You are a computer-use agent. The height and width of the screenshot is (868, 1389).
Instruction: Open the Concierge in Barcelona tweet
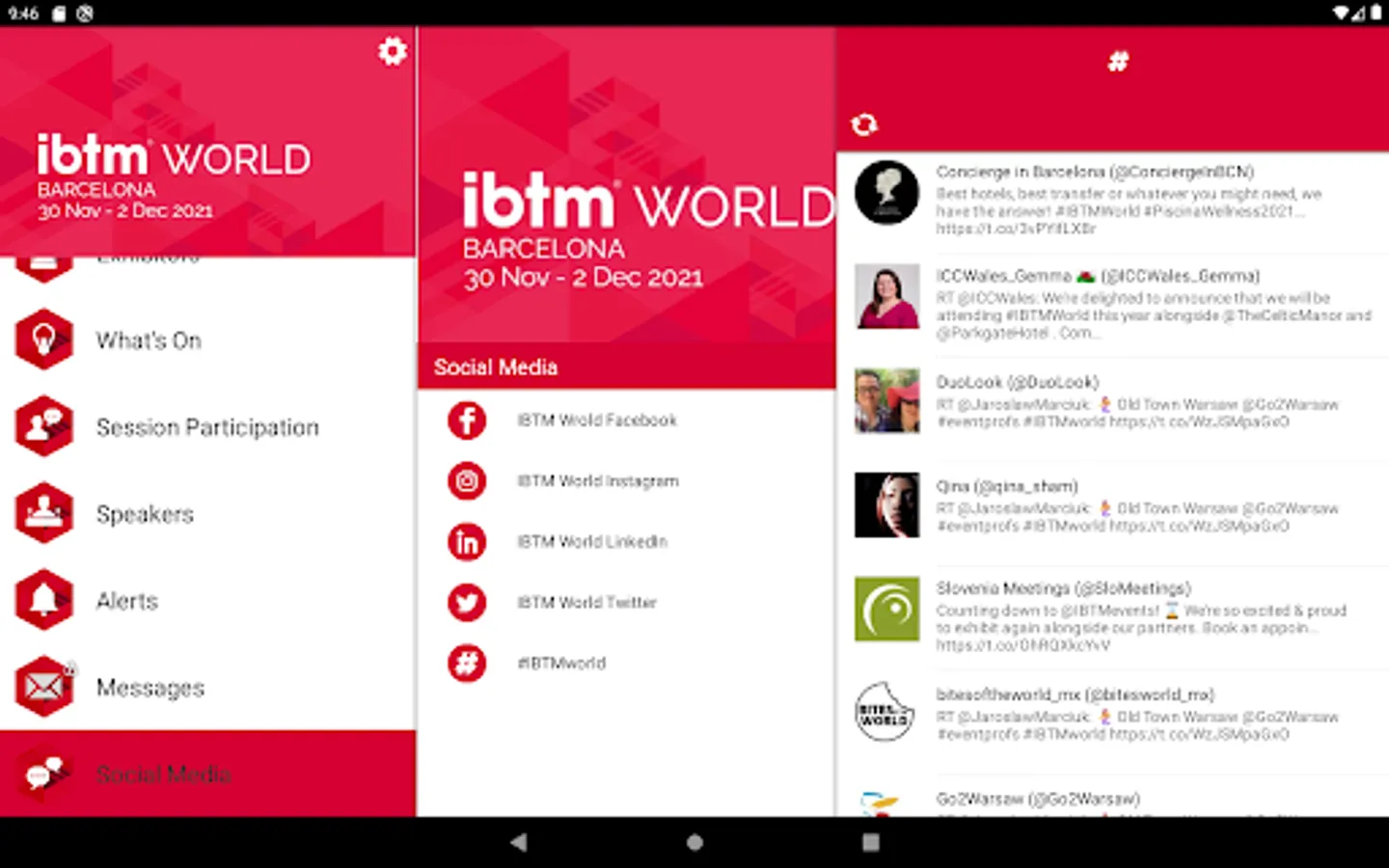[x=1113, y=201]
